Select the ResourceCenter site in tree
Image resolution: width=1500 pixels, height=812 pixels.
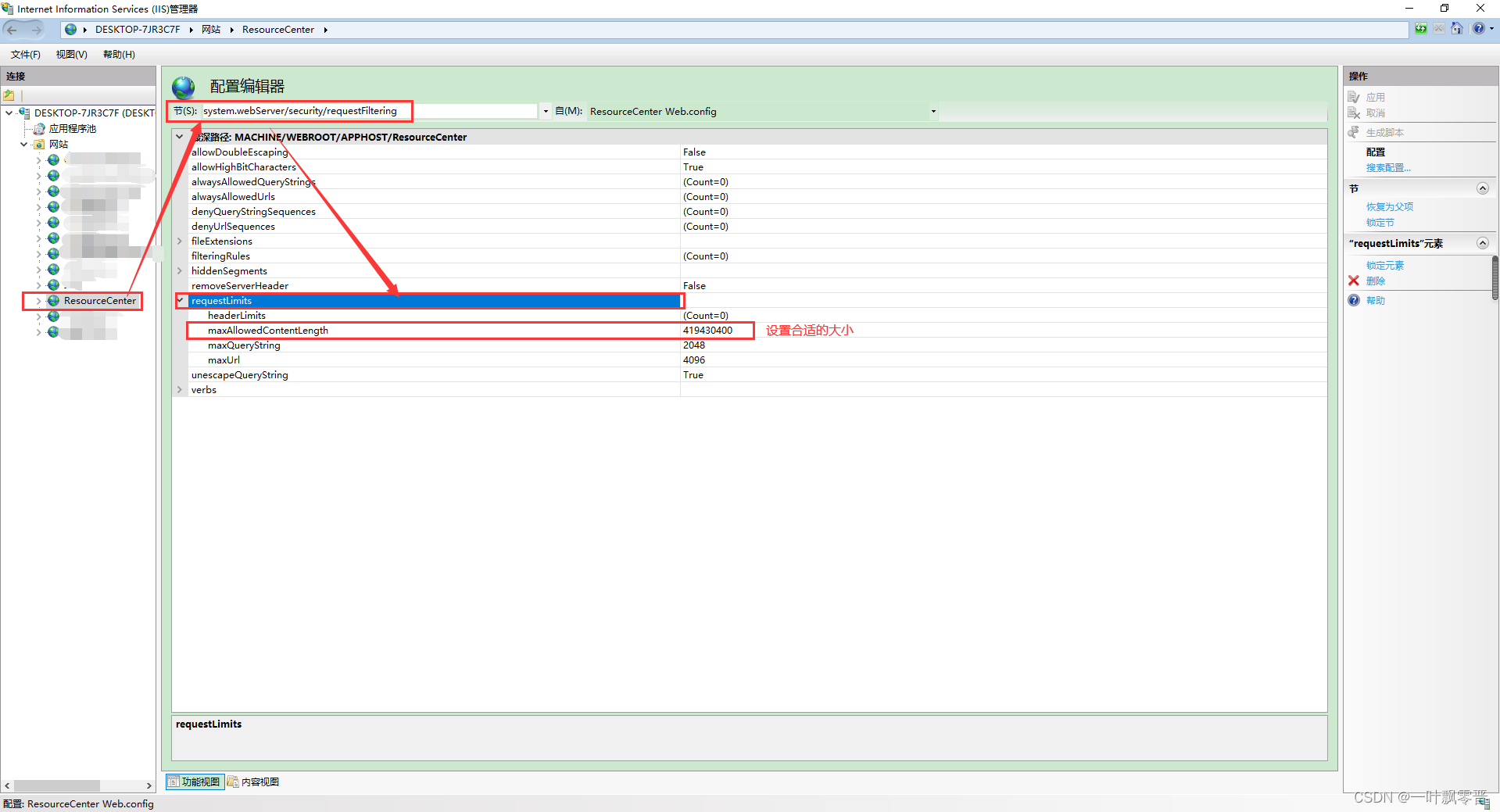[x=100, y=301]
